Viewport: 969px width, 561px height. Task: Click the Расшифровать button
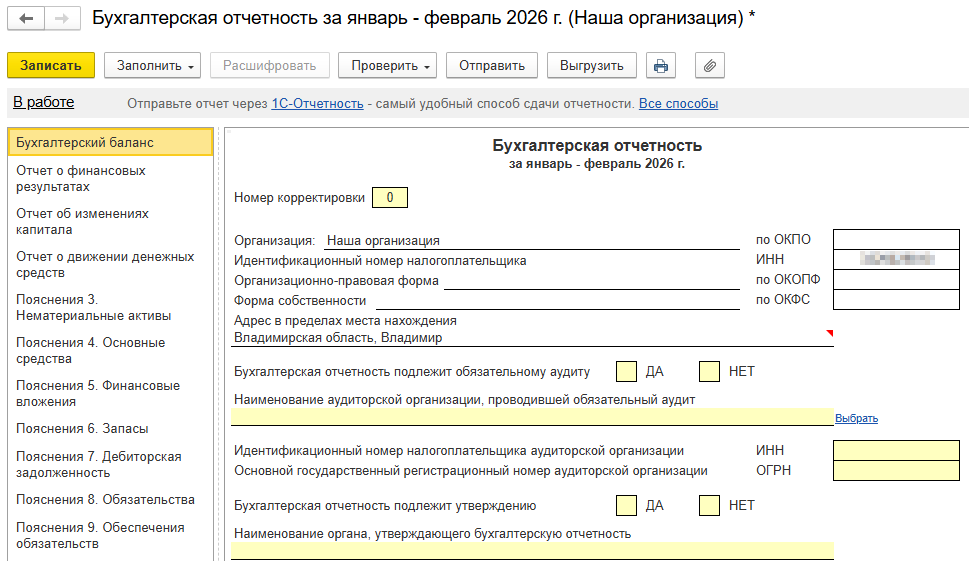tap(269, 65)
